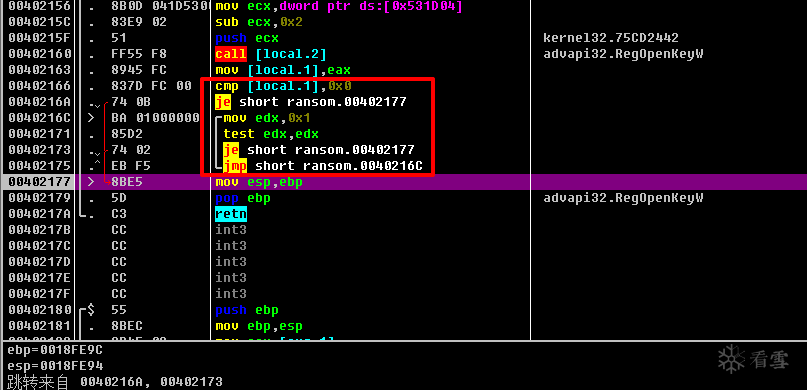Select address 00402175
This screenshot has width=807, height=390.
click(40, 166)
